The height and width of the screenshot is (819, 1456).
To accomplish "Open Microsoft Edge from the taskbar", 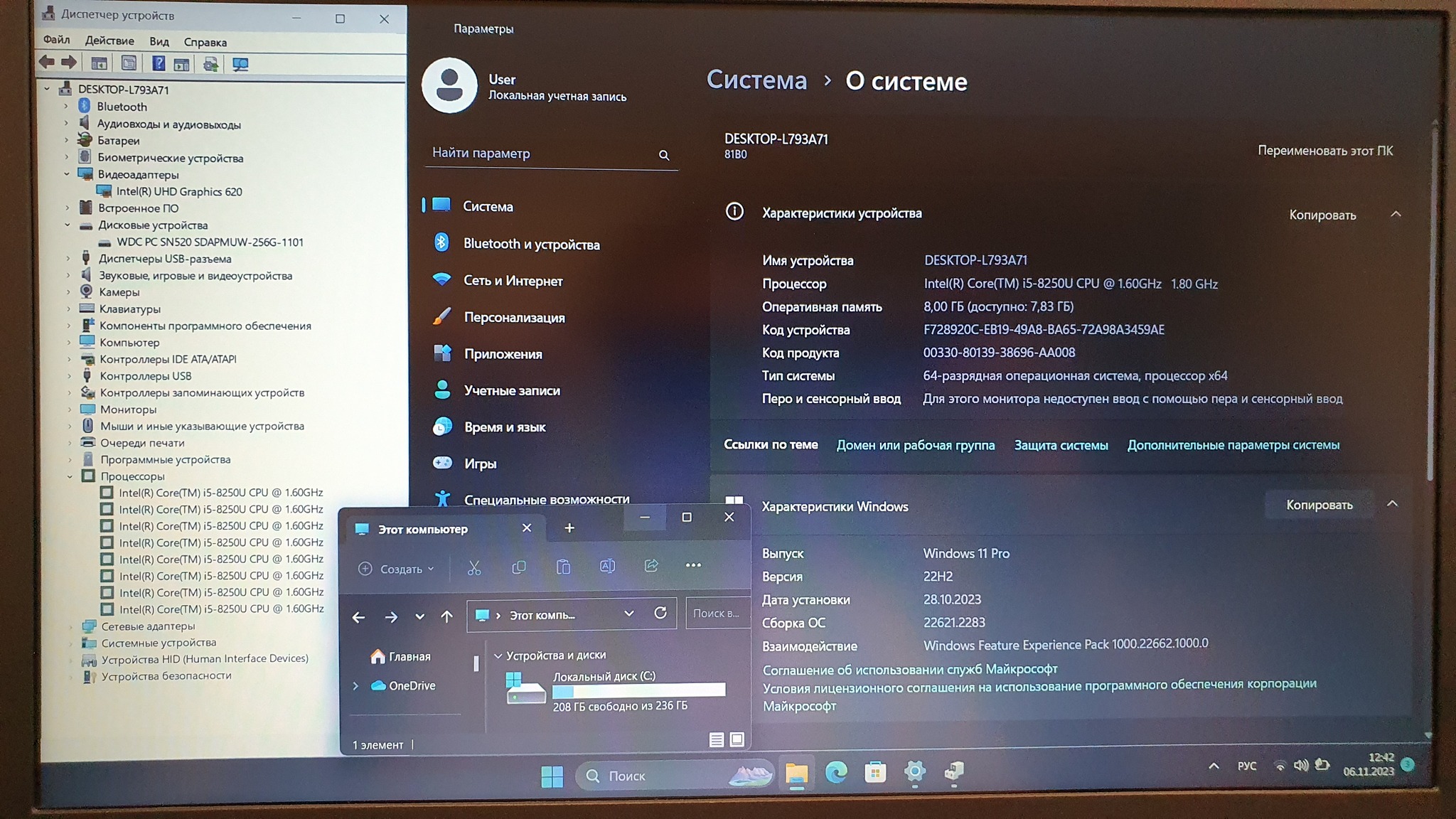I will point(836,772).
